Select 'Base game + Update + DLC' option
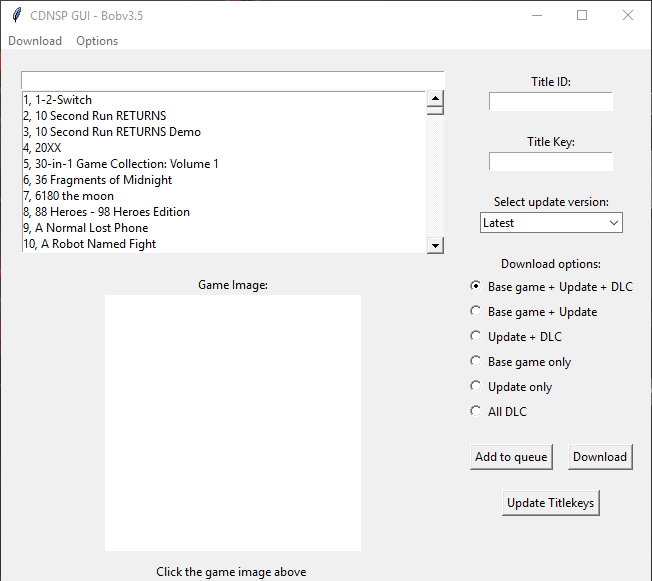 pos(551,287)
